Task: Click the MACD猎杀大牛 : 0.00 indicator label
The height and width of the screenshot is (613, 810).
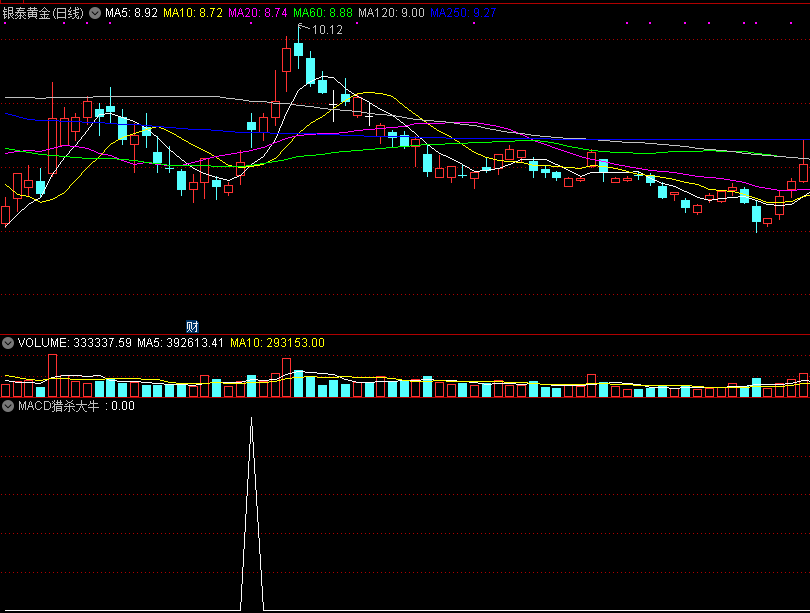Action: (76, 406)
